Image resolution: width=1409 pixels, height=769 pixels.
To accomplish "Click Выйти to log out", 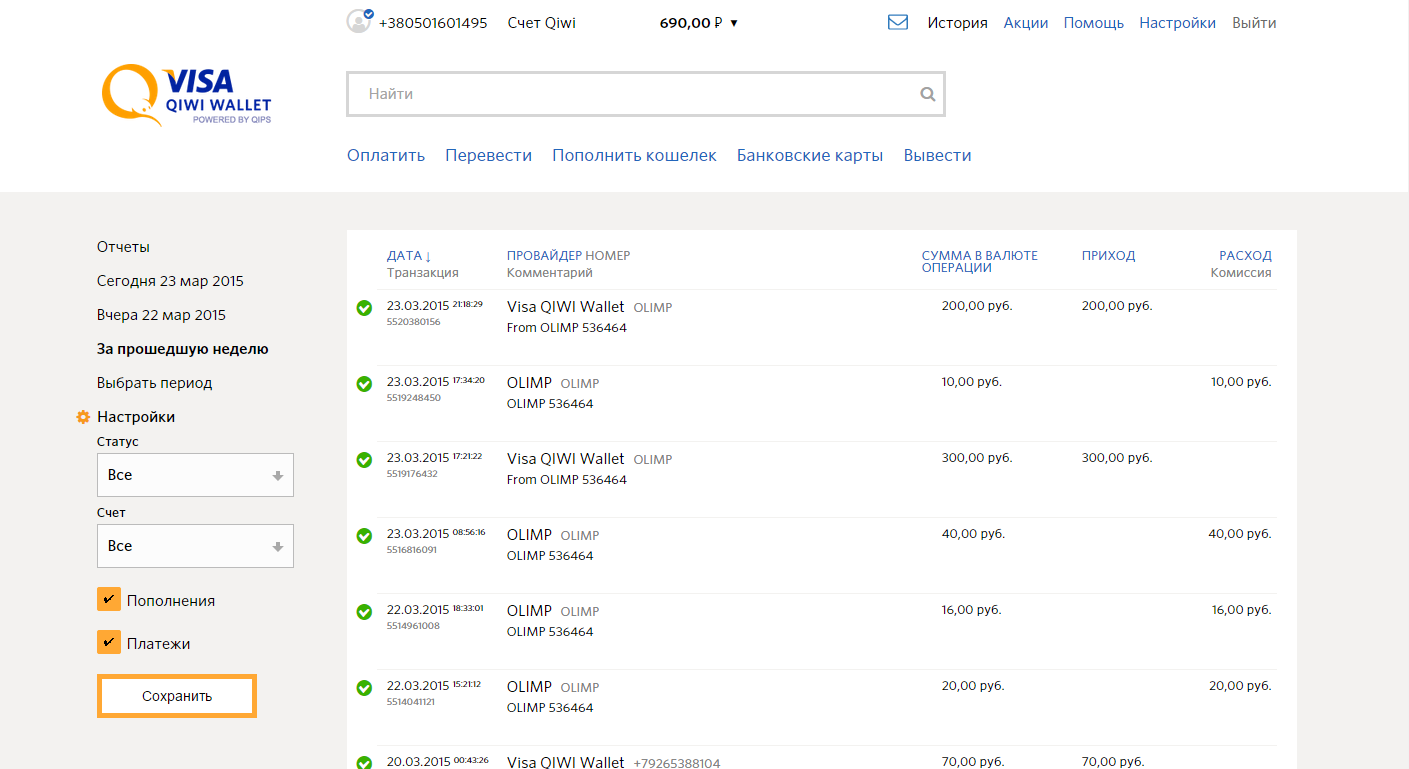I will (1254, 22).
